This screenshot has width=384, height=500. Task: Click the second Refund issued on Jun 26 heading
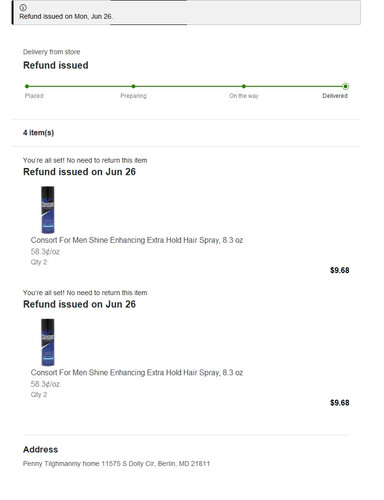[x=79, y=304]
